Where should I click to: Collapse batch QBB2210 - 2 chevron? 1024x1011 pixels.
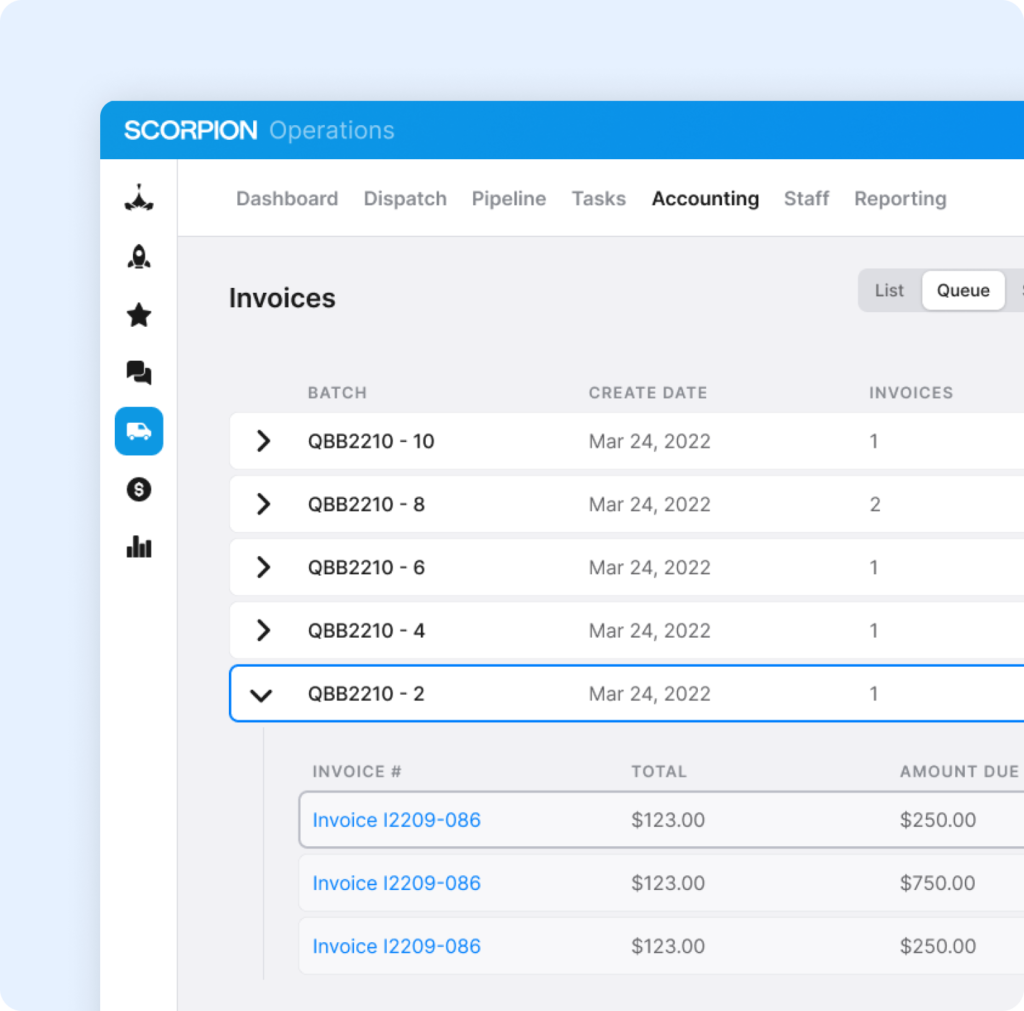261,695
